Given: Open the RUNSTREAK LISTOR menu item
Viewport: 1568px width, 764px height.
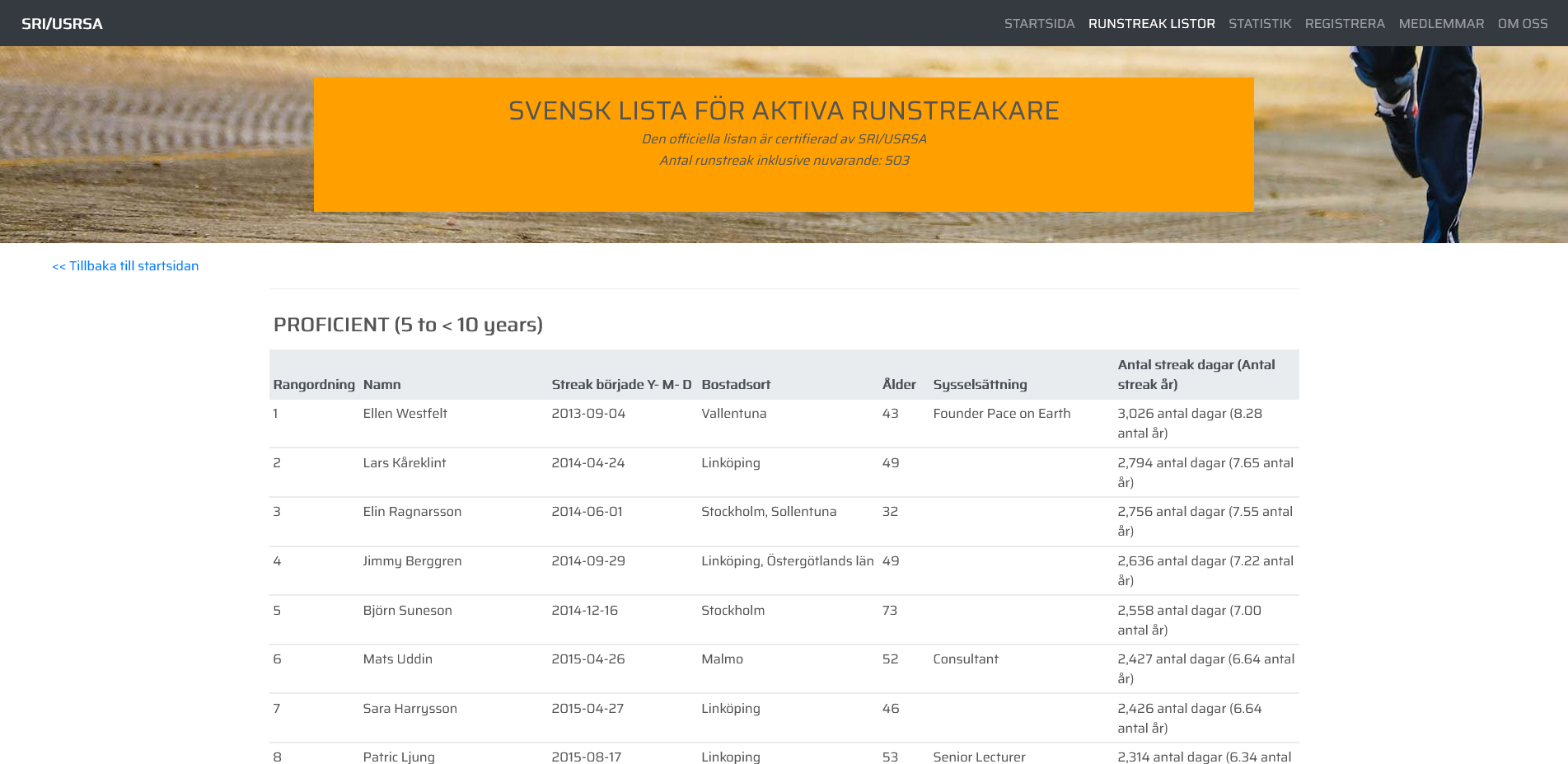Looking at the screenshot, I should 1151,24.
